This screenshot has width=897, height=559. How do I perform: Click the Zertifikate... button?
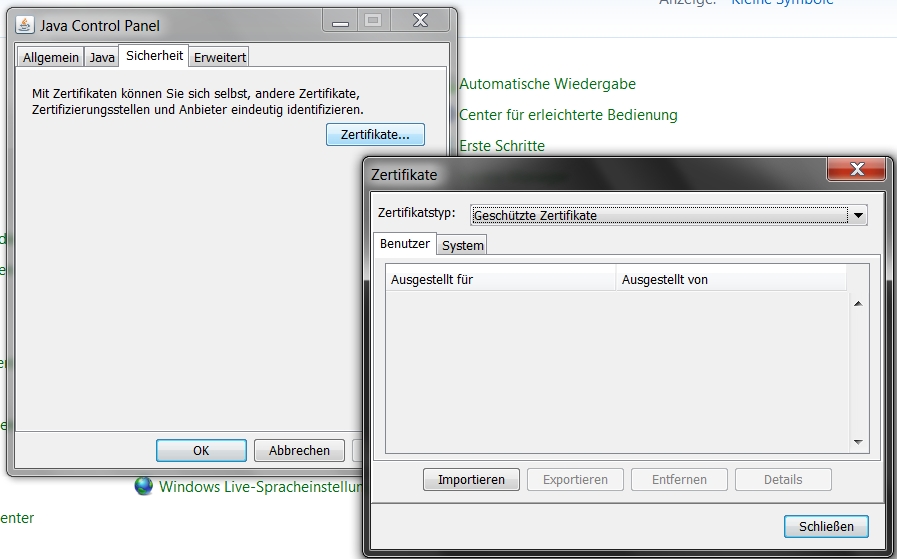tap(375, 134)
